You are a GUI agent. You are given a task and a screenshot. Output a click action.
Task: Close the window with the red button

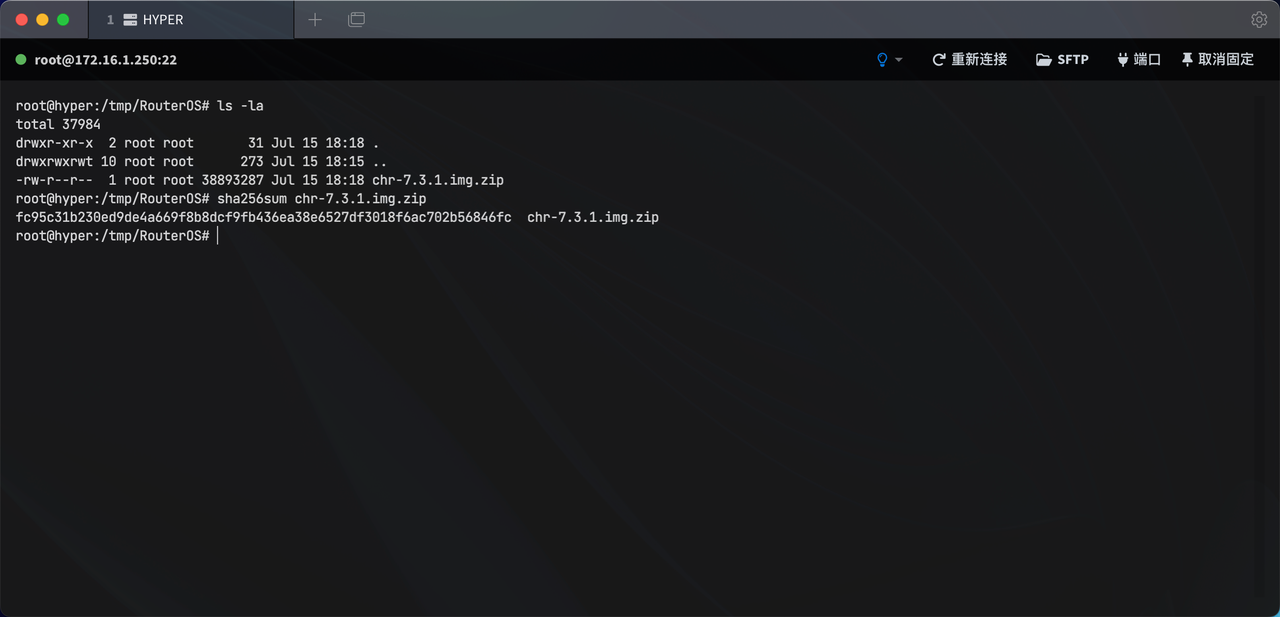point(20,19)
